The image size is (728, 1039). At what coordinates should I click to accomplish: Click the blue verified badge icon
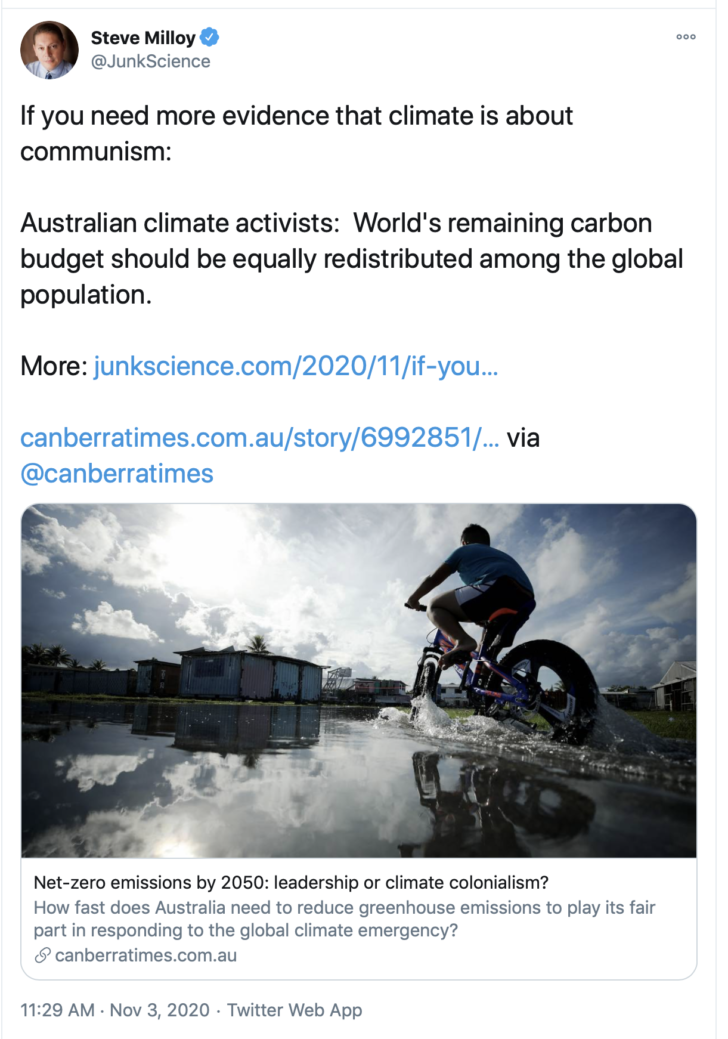(x=210, y=37)
